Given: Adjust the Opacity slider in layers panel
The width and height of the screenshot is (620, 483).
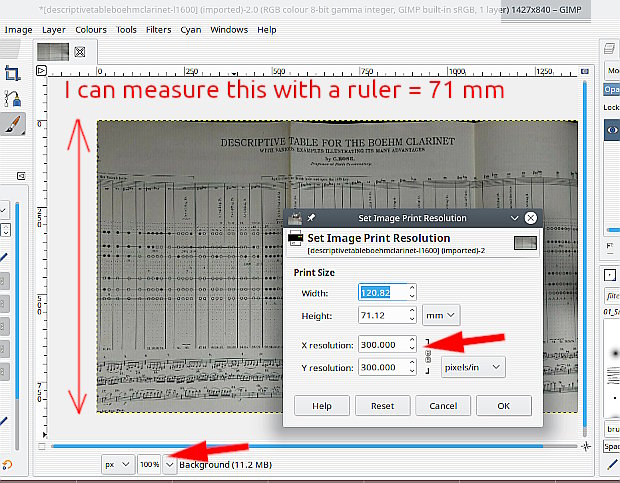Looking at the screenshot, I should (x=611, y=90).
